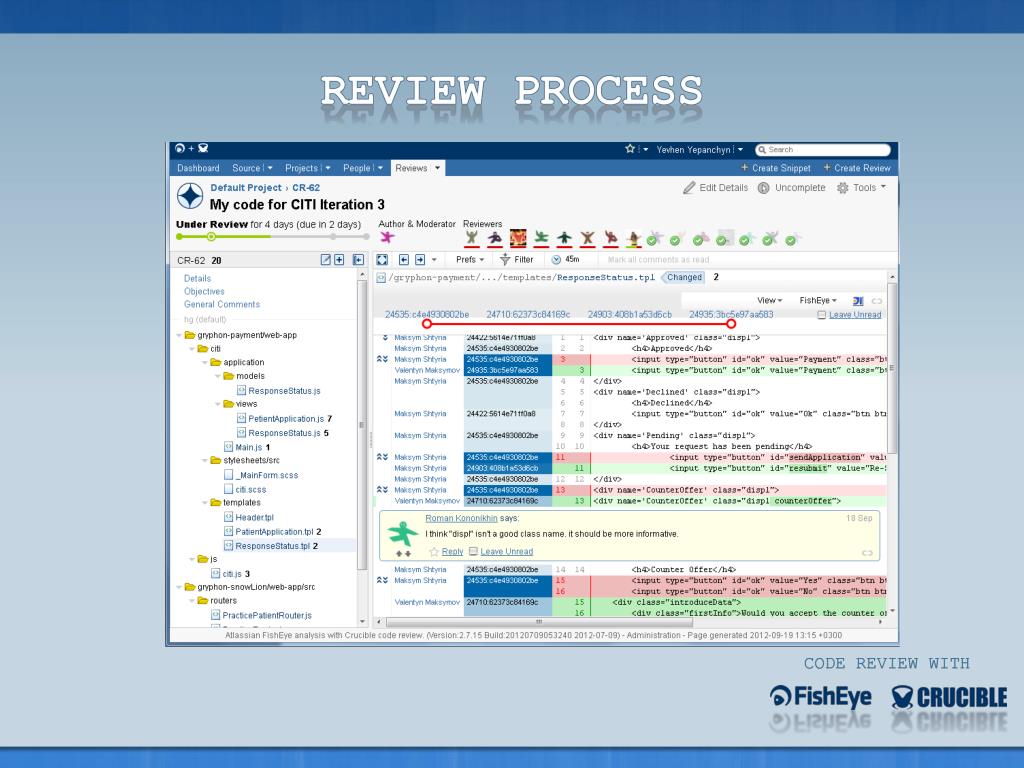Click the 45m time tracking clock icon

[556, 260]
